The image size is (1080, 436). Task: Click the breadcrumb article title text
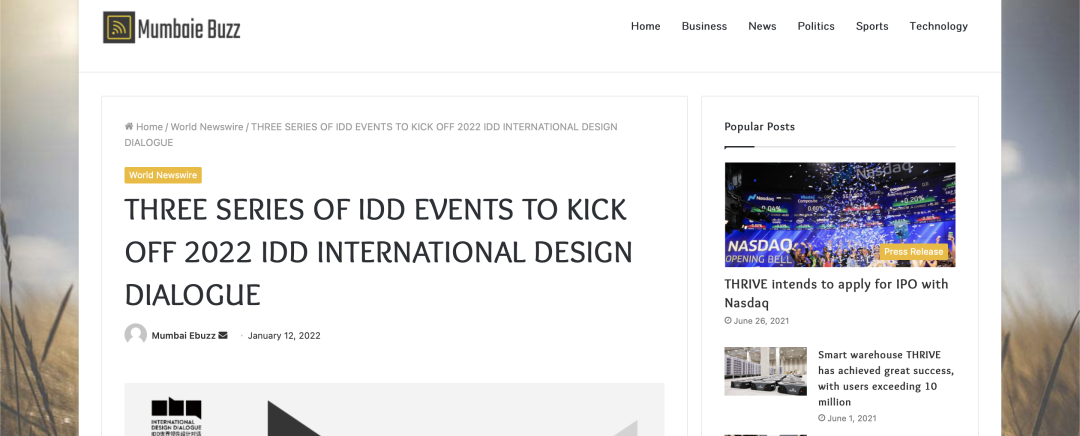371,134
